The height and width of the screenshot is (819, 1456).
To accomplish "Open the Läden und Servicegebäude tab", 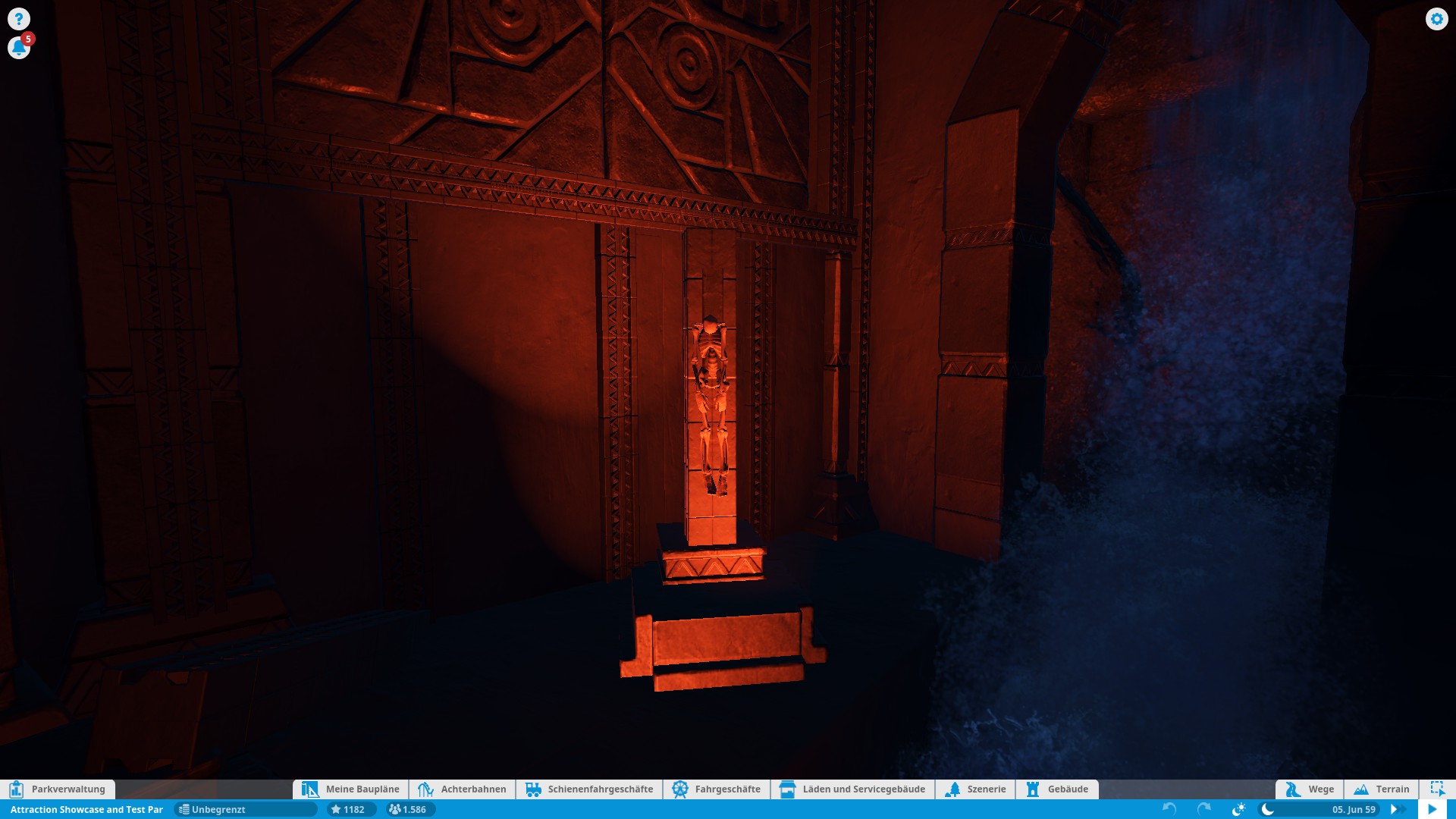I will point(852,789).
